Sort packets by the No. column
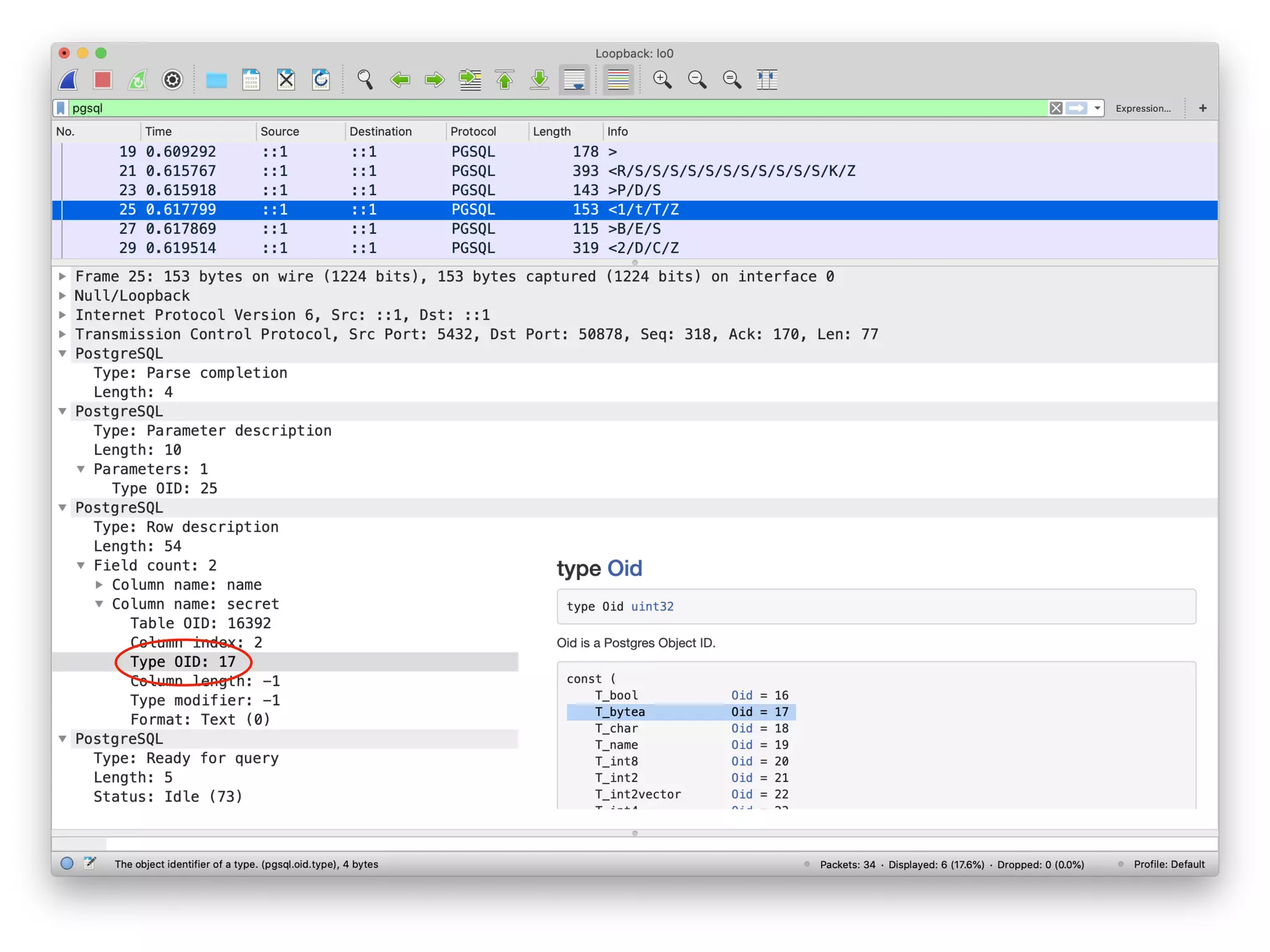Image resolution: width=1270 pixels, height=952 pixels. point(96,131)
